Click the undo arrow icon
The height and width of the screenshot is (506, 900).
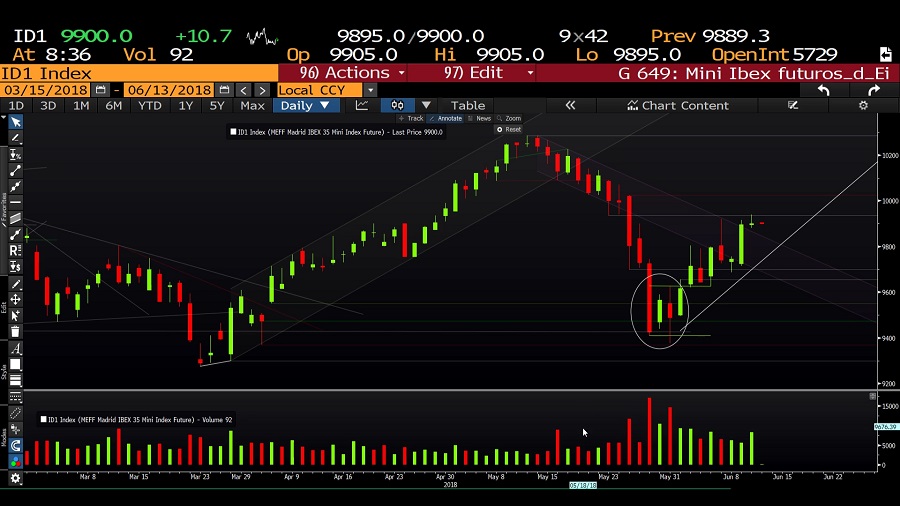pyautogui.click(x=824, y=90)
